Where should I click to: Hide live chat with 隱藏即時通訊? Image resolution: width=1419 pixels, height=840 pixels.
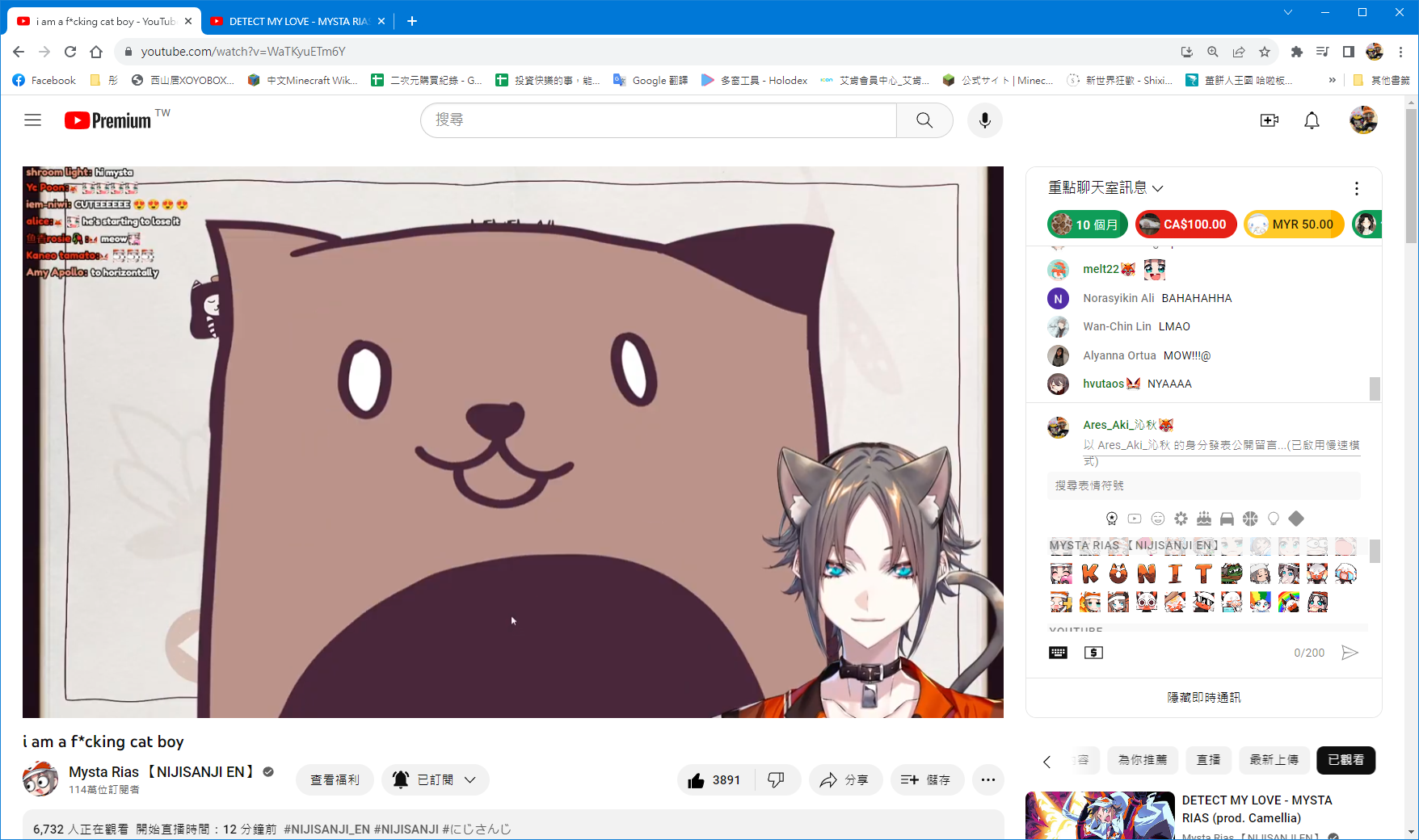[x=1204, y=697]
